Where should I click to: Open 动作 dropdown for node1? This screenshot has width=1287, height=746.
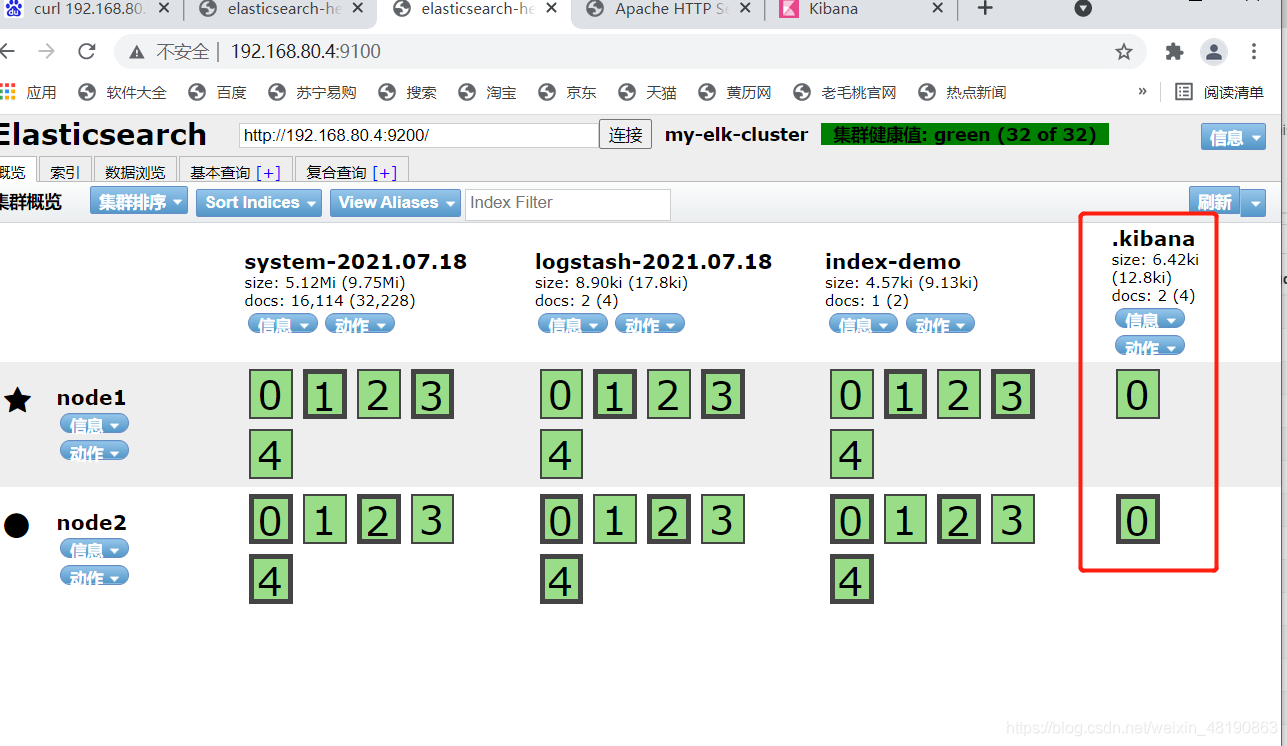[x=94, y=452]
